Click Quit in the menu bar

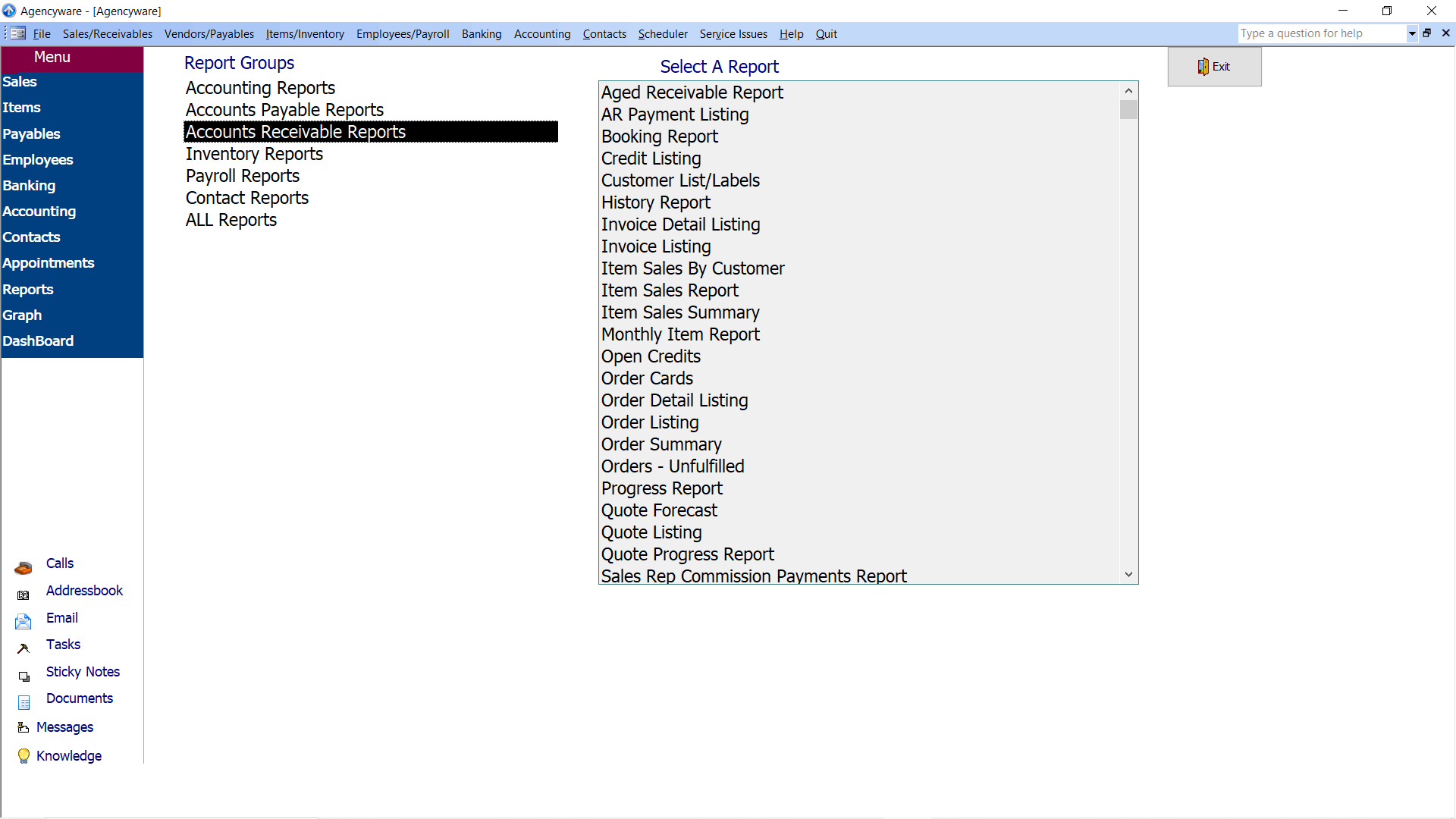click(826, 34)
